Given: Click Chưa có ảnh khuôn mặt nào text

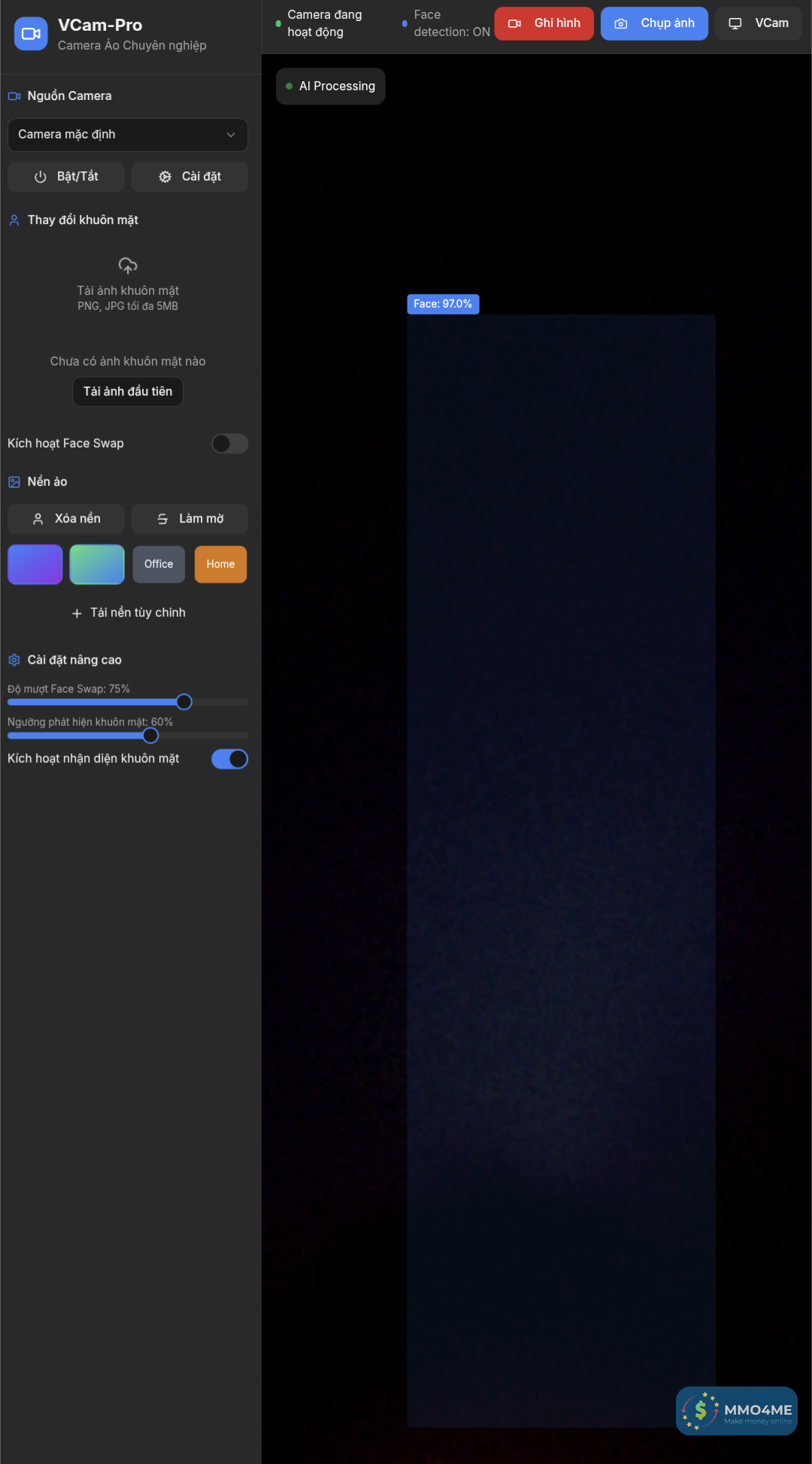Looking at the screenshot, I should point(128,362).
